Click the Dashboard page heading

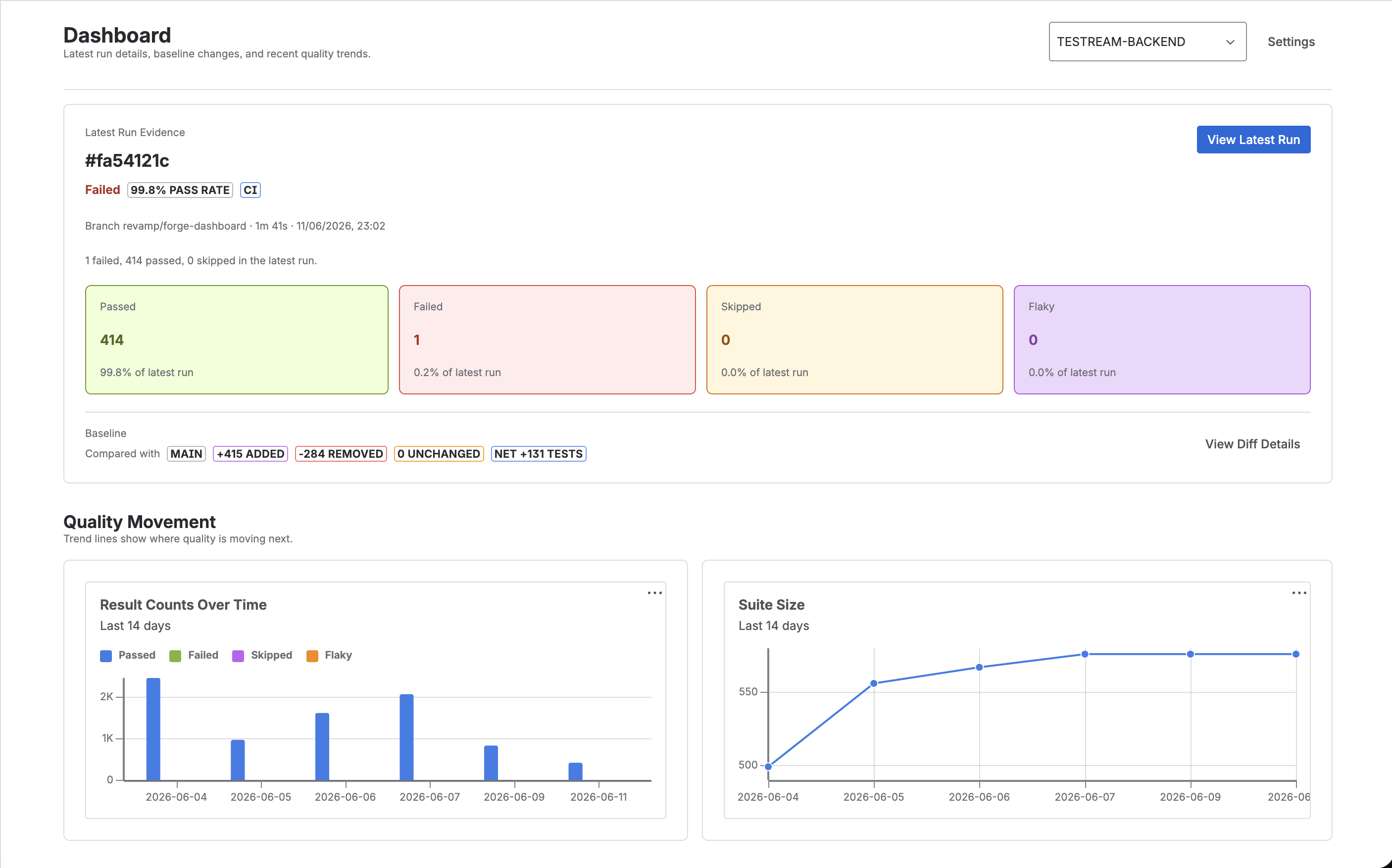[x=117, y=35]
